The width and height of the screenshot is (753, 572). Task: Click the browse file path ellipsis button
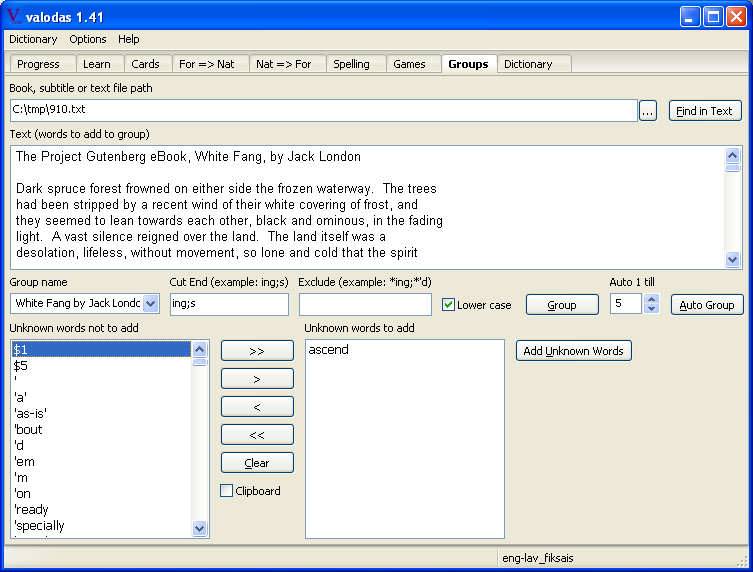tap(648, 111)
